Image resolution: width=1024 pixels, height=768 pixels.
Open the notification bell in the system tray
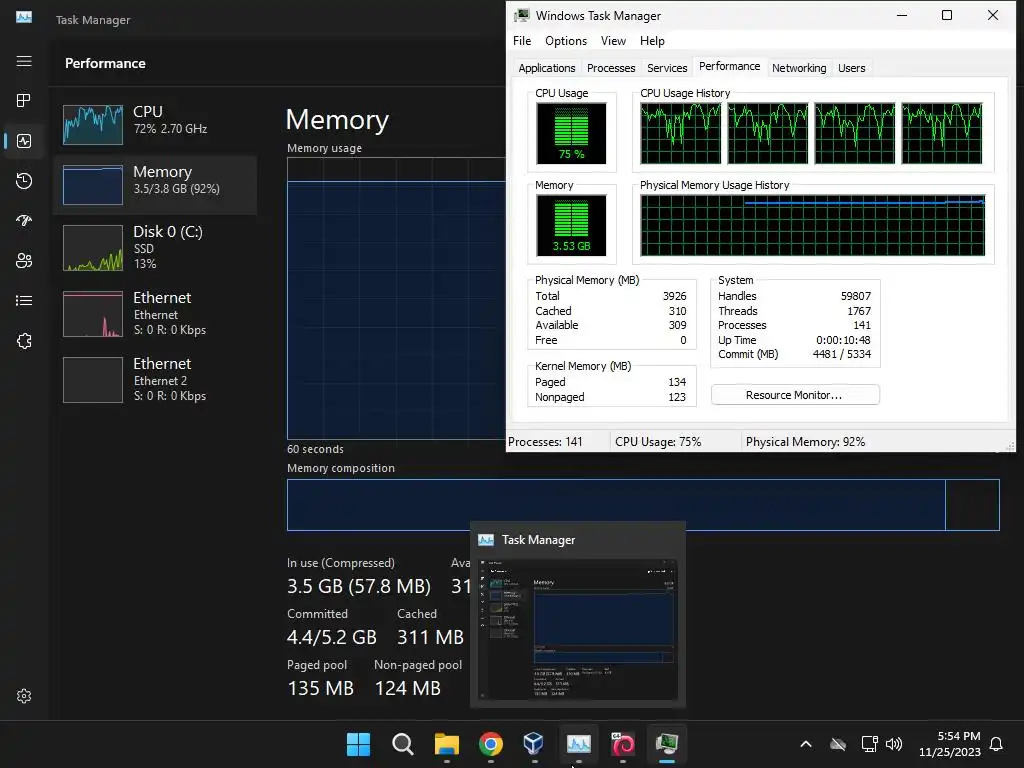(x=996, y=744)
